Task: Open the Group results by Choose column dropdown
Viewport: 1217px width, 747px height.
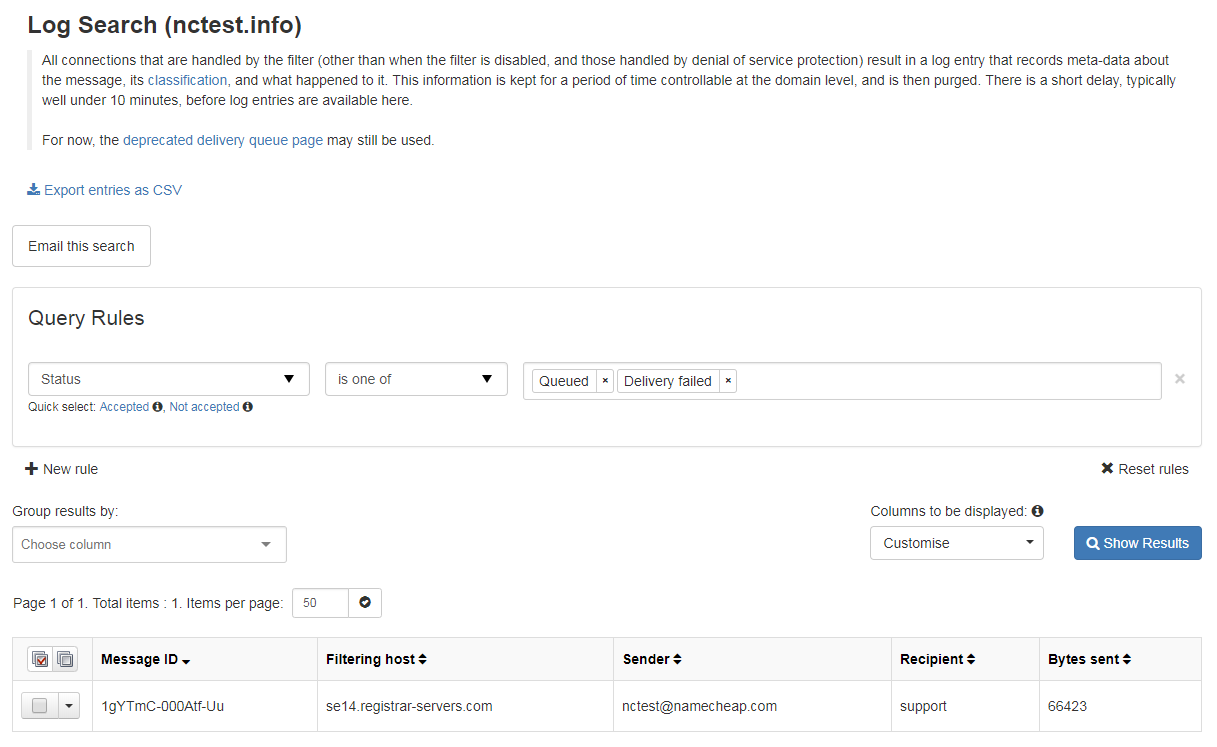Action: [x=149, y=545]
